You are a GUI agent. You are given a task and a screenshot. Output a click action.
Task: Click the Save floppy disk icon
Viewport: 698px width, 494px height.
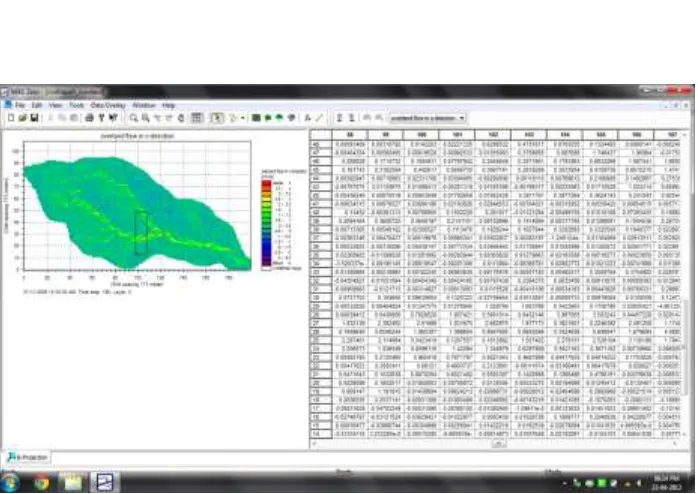coord(34,118)
